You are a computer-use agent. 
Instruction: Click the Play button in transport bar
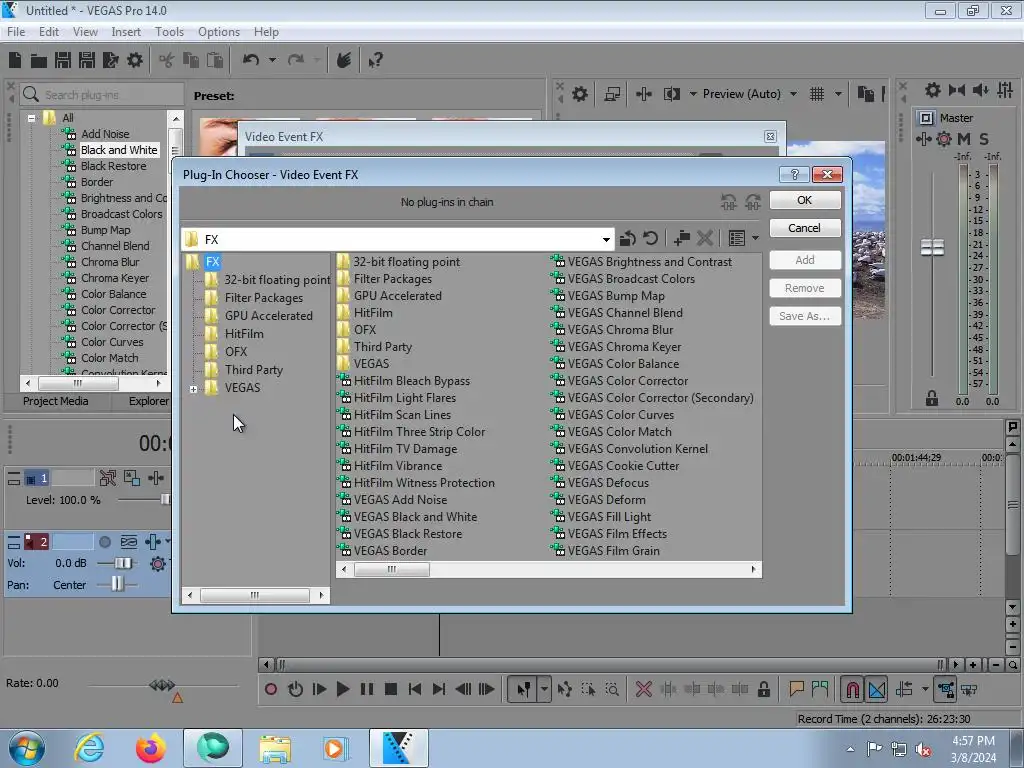coord(342,689)
